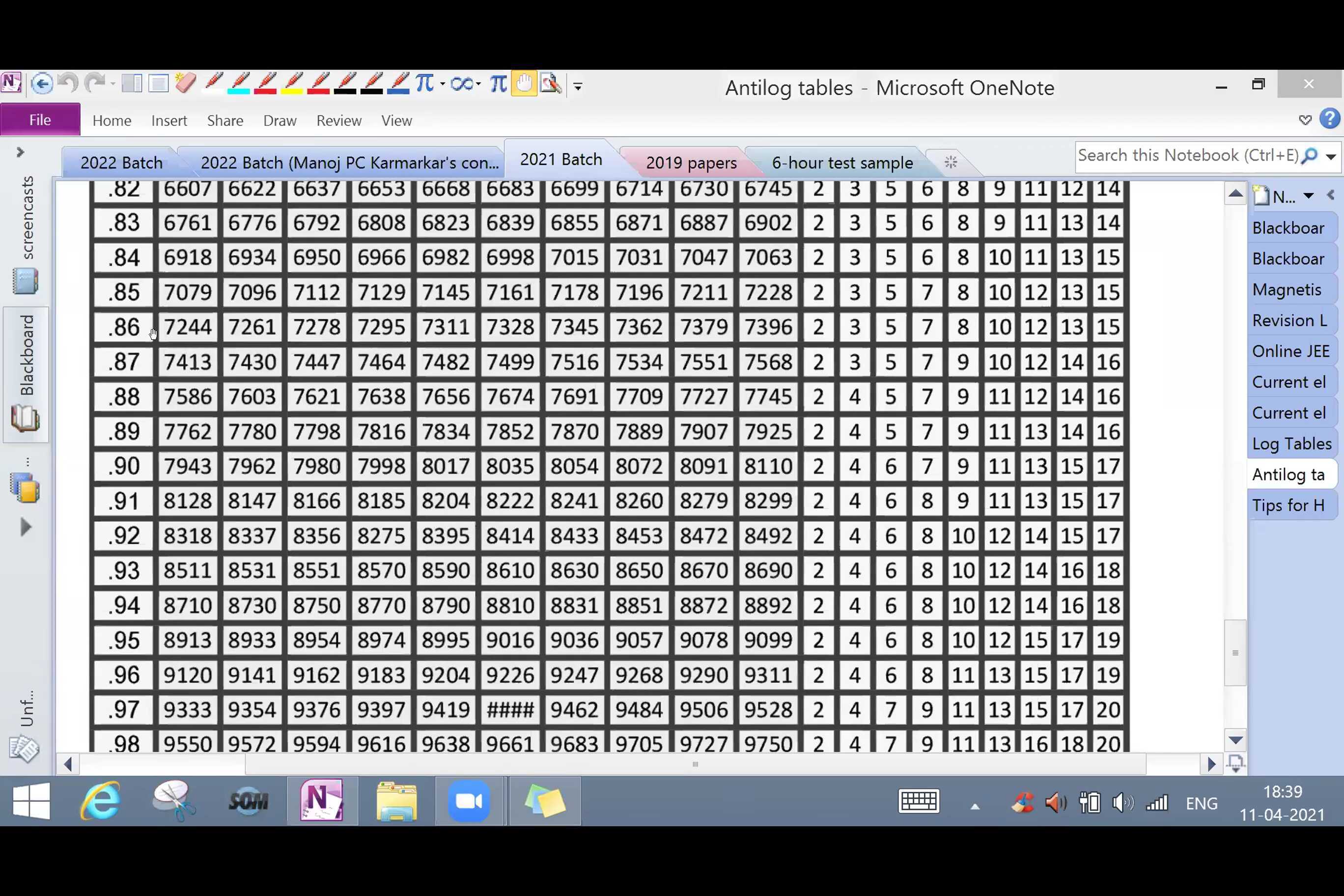This screenshot has width=1344, height=896.
Task: Click the back navigation arrow
Action: tap(42, 84)
